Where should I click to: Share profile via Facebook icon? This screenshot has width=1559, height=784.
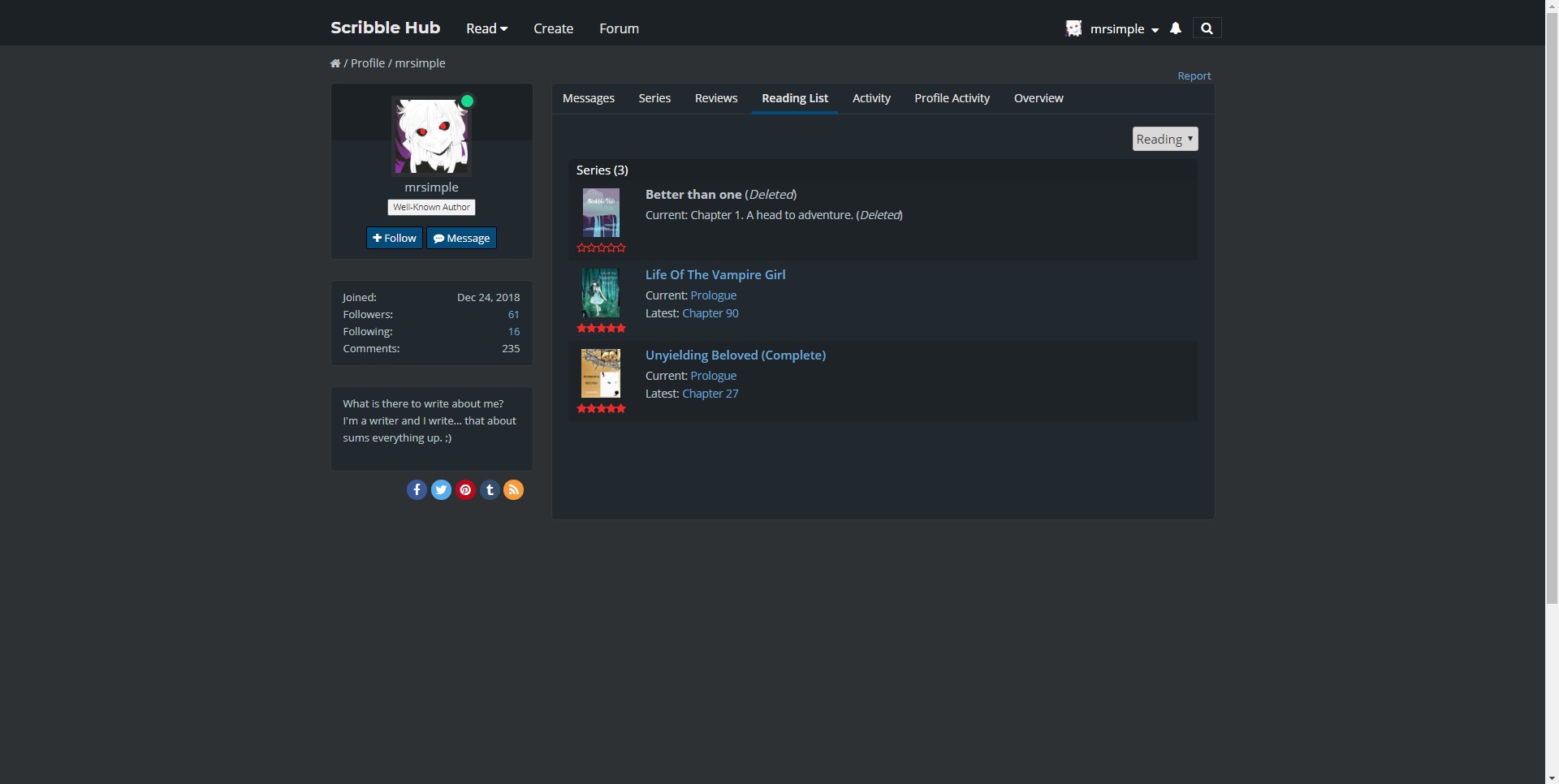(x=417, y=489)
